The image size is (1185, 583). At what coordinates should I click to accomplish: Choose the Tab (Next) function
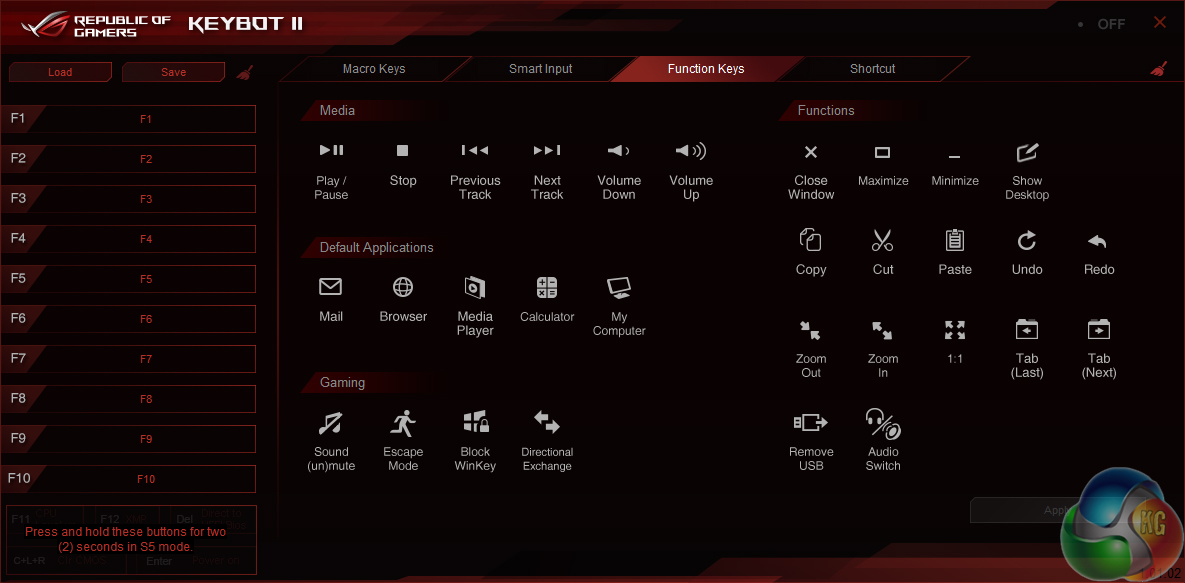(1098, 330)
